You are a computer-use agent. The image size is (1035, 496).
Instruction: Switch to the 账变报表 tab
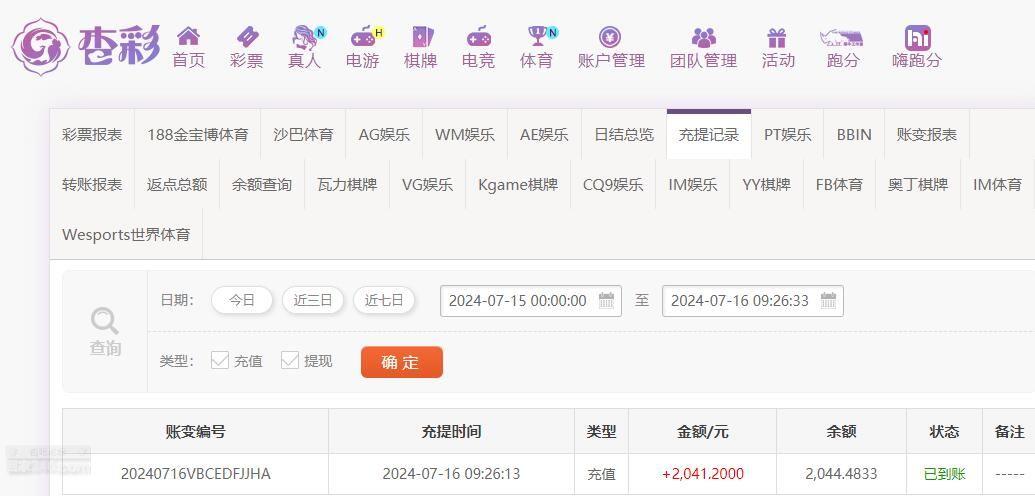(x=926, y=135)
